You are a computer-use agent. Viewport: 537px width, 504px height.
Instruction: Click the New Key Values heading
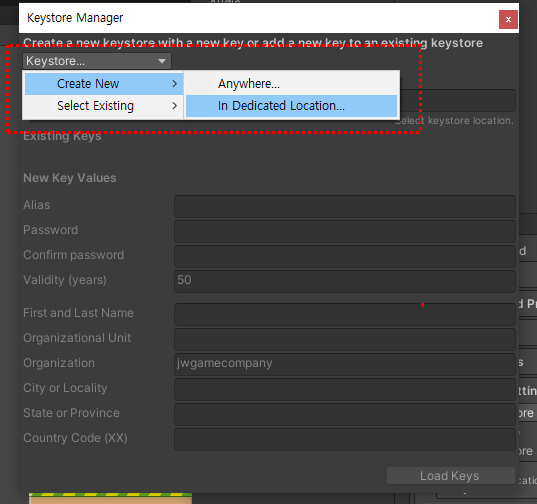click(x=70, y=178)
